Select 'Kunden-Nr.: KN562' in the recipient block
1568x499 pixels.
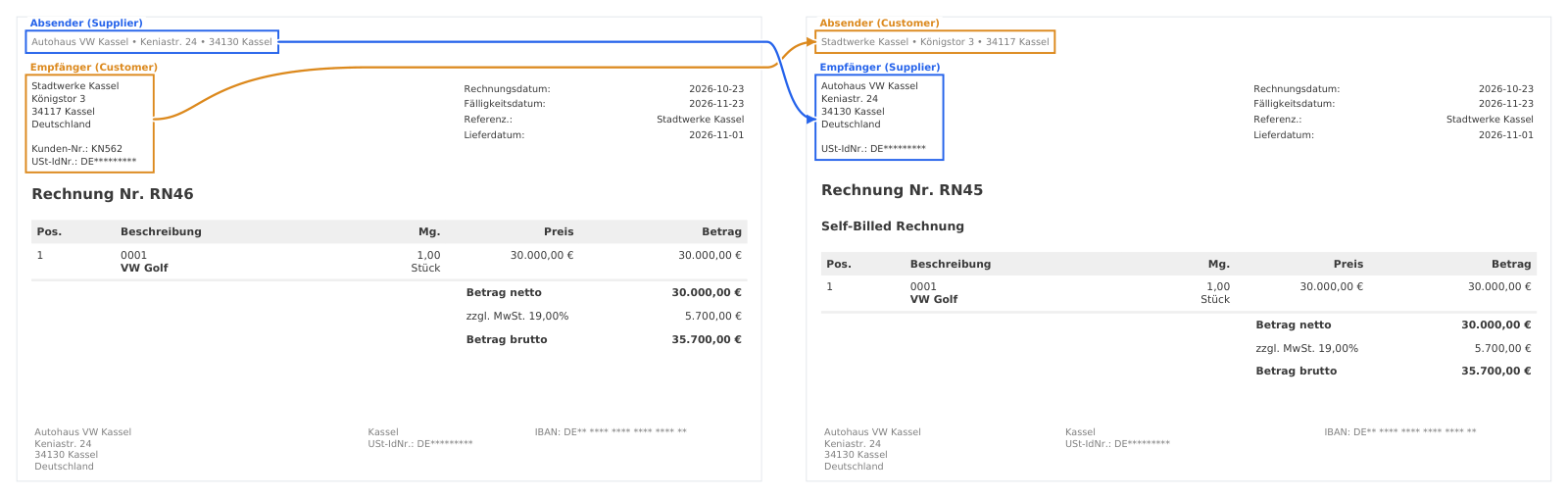(x=76, y=149)
